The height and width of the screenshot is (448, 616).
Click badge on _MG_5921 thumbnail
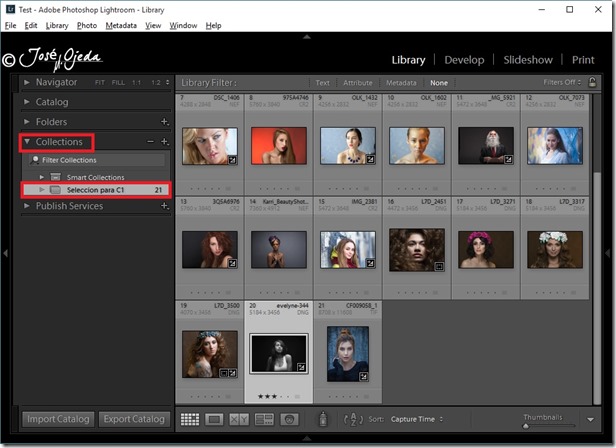[x=508, y=160]
